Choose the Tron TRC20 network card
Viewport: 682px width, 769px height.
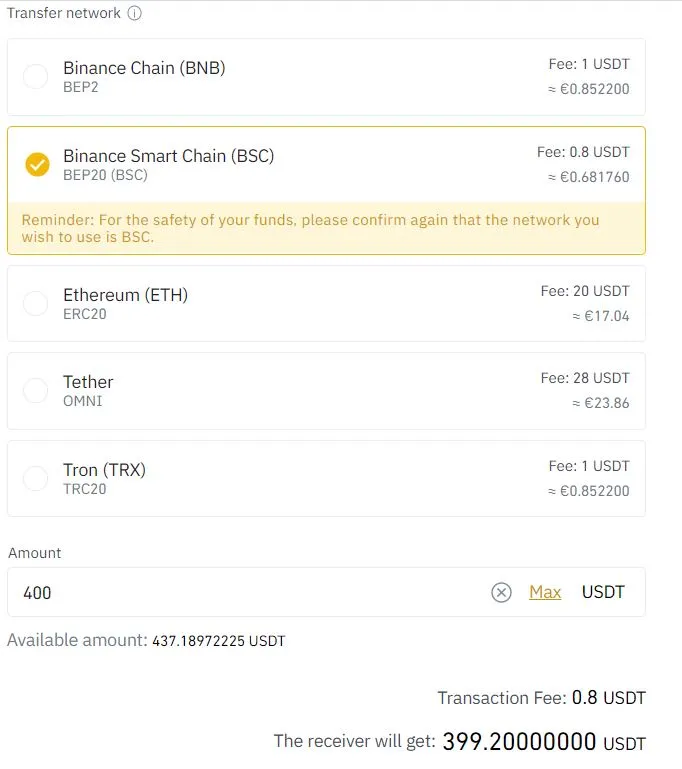tap(326, 478)
